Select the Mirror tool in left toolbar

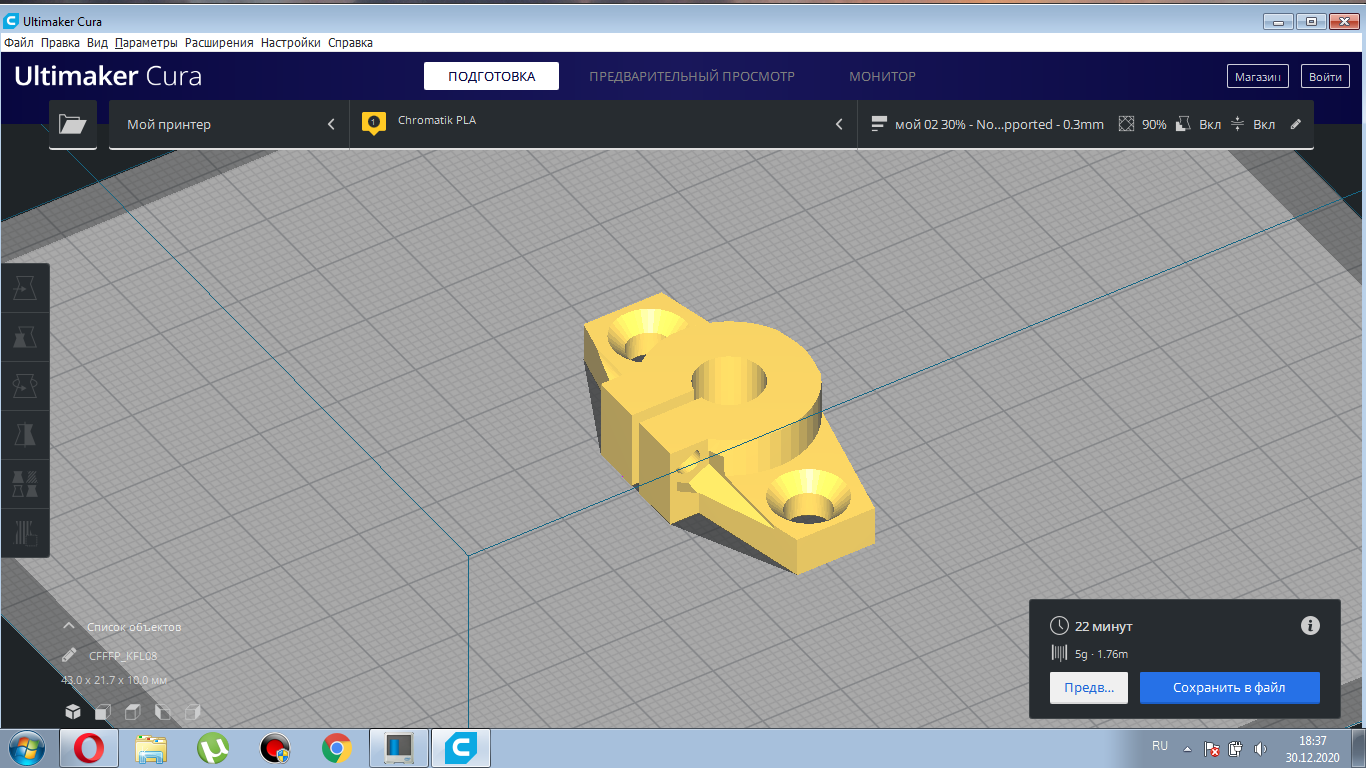tap(25, 435)
